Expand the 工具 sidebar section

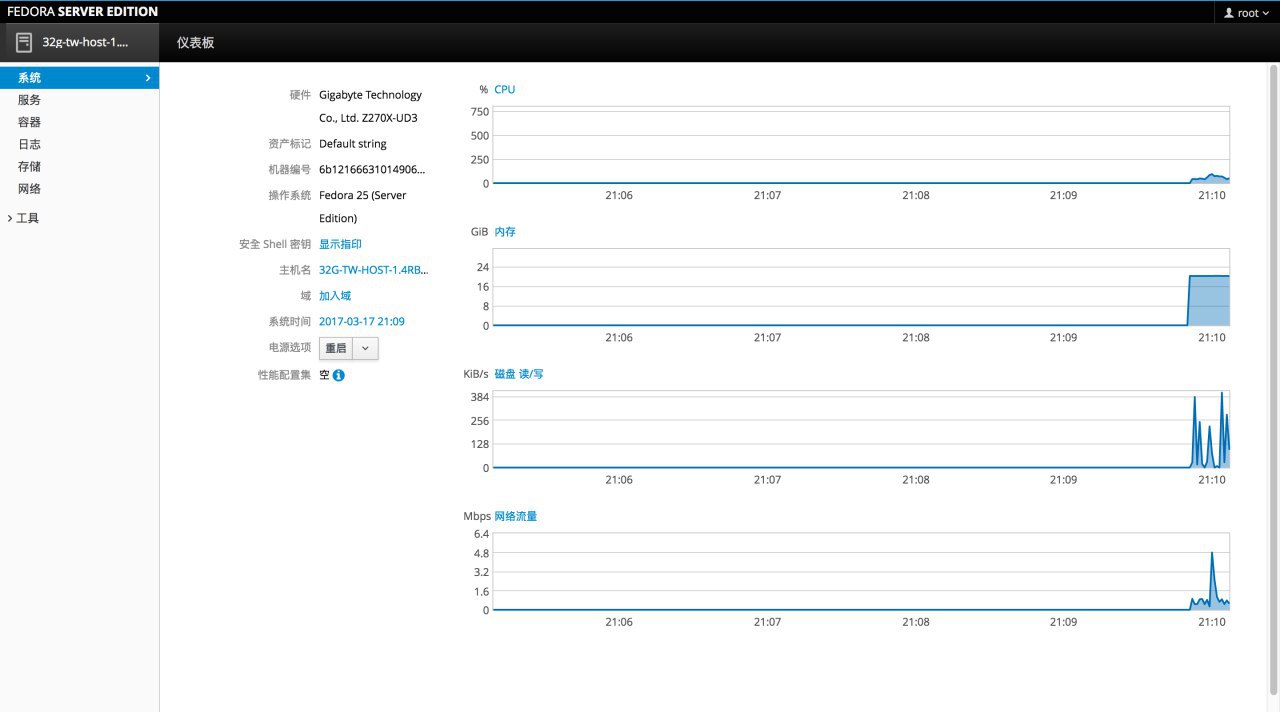(23, 218)
